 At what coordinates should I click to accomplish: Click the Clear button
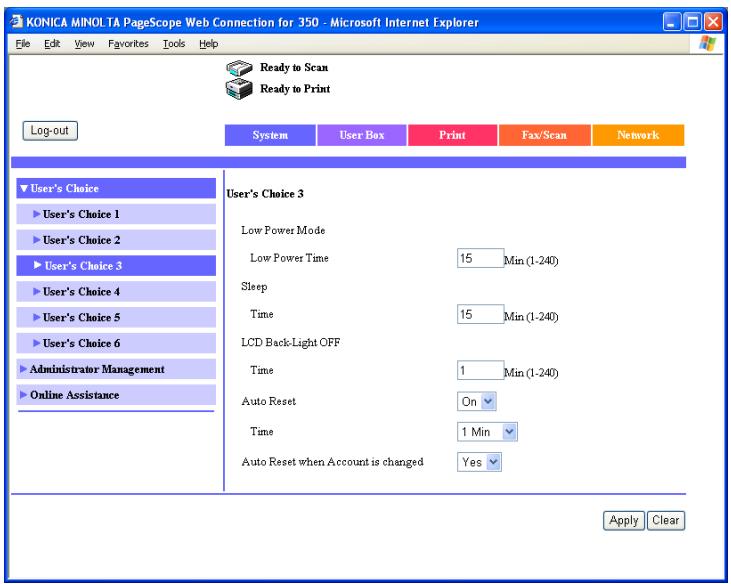coord(666,520)
